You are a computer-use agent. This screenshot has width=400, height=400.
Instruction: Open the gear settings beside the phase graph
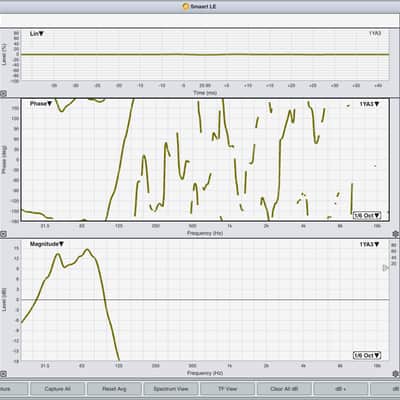(396, 234)
